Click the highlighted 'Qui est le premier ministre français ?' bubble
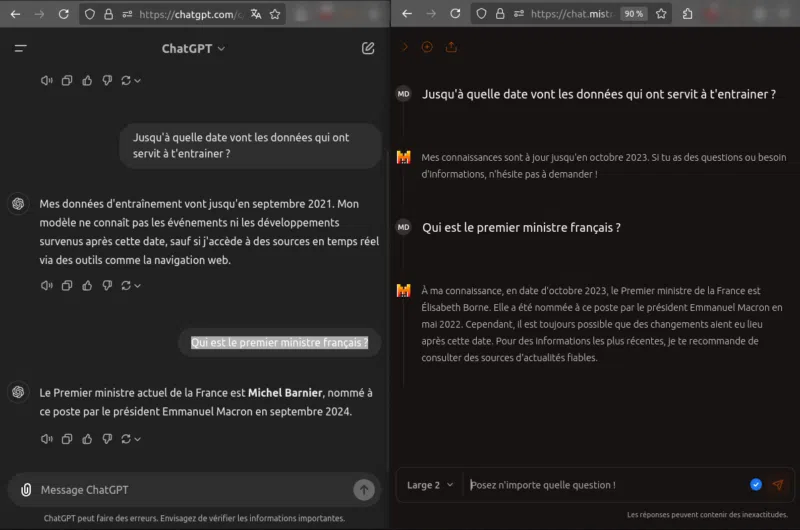Screen dimensions: 800x530 280,342
